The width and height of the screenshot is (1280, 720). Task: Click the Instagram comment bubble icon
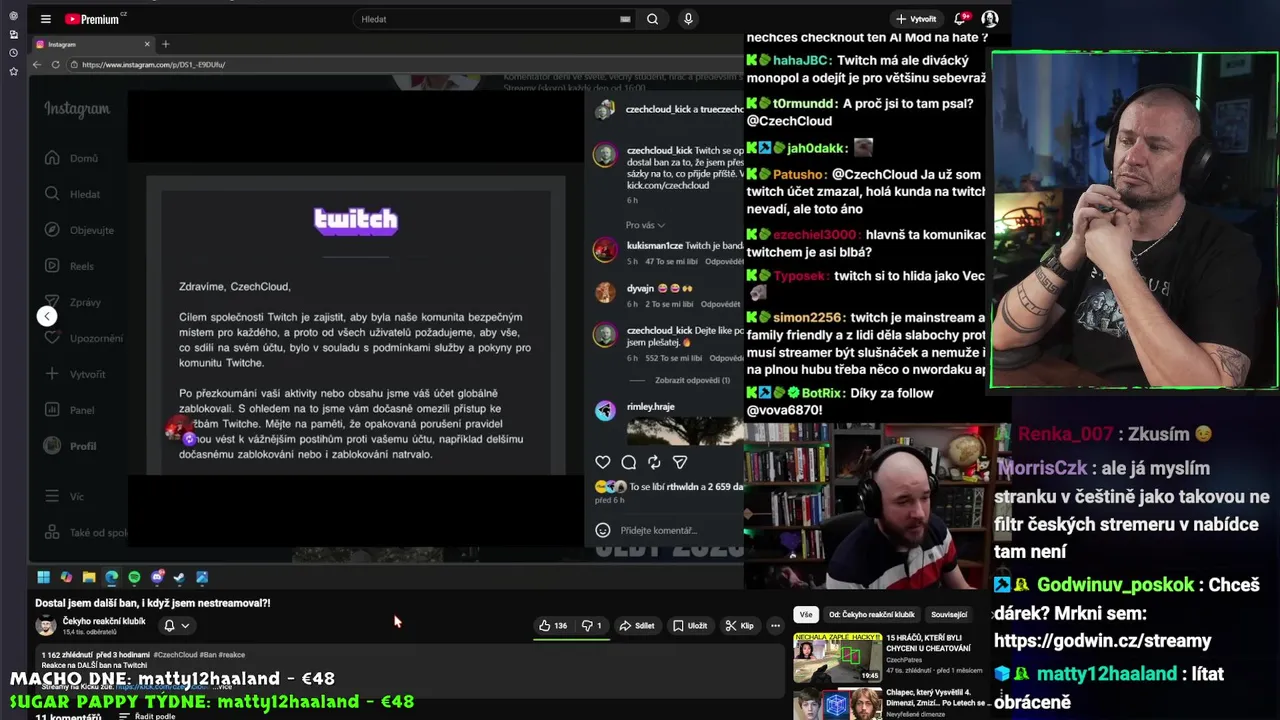click(629, 462)
